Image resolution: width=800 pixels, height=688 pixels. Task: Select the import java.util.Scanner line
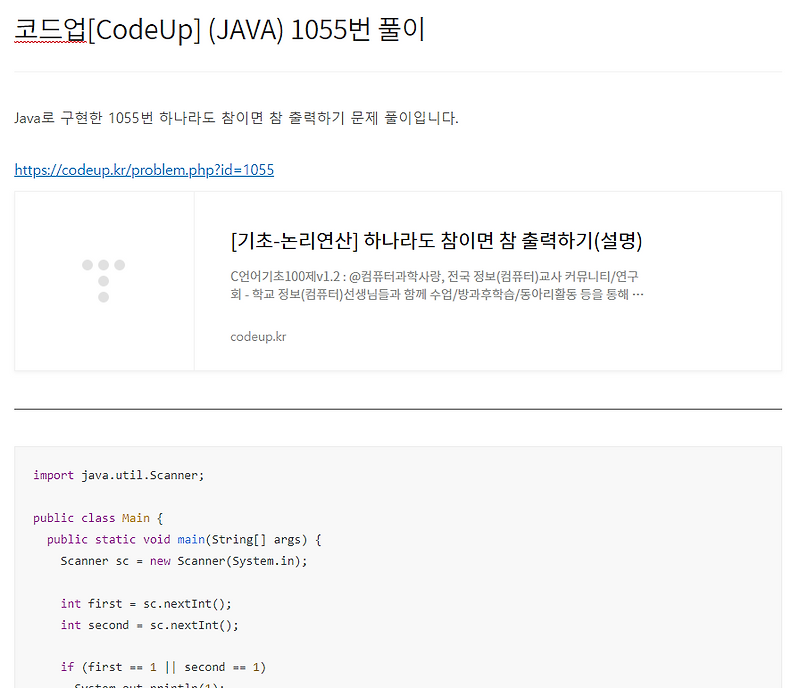click(119, 475)
